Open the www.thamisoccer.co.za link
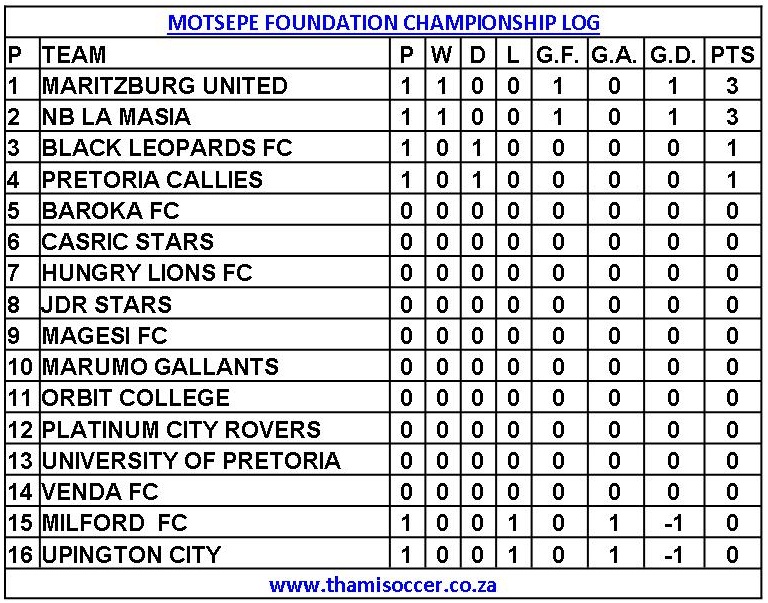Screen dimensions: 768x603 [383, 585]
